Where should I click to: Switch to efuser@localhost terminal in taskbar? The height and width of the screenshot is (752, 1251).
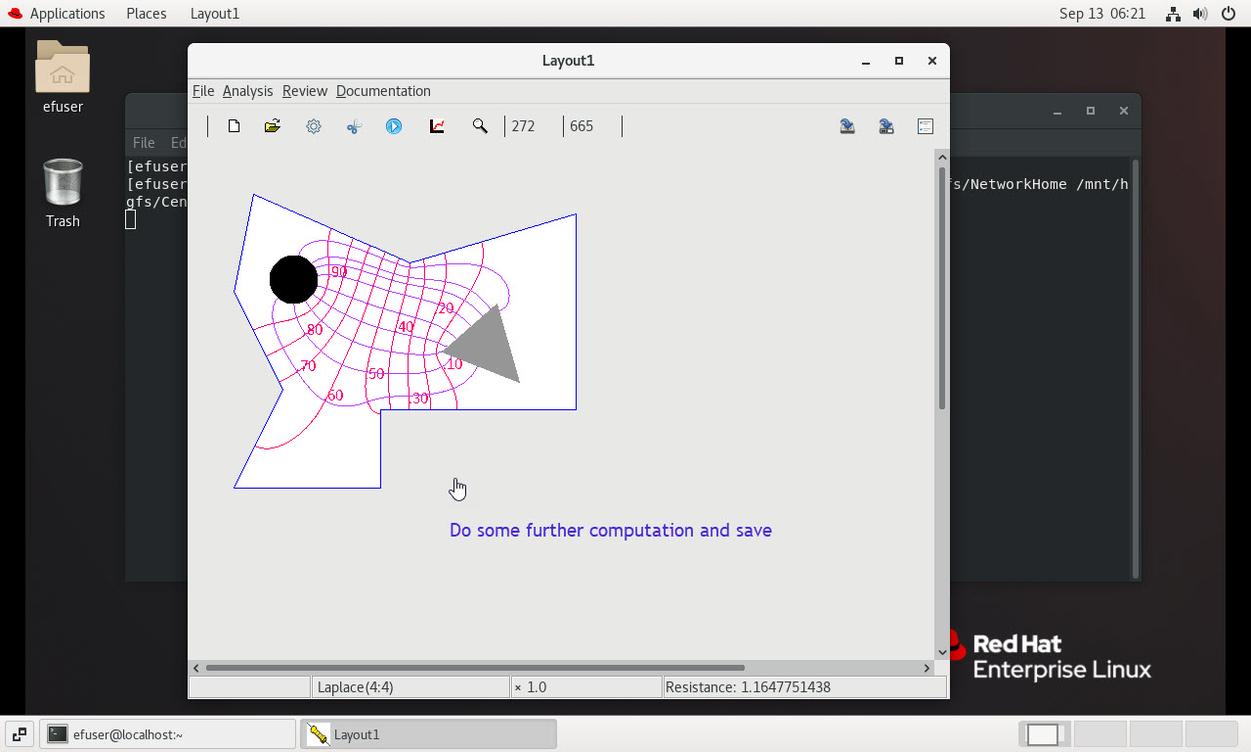point(170,734)
